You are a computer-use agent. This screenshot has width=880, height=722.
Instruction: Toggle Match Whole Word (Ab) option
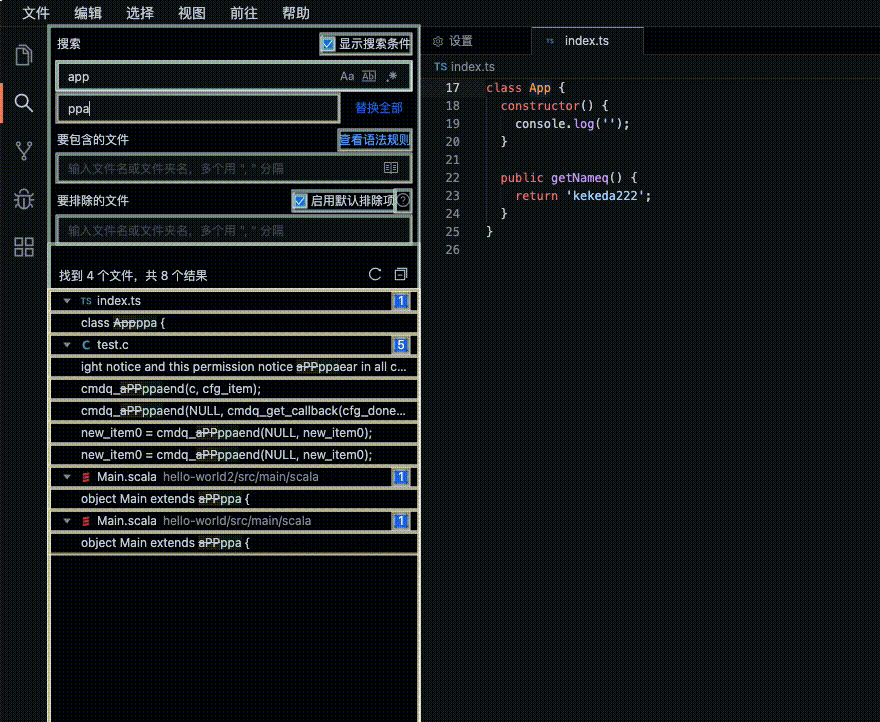click(x=369, y=76)
